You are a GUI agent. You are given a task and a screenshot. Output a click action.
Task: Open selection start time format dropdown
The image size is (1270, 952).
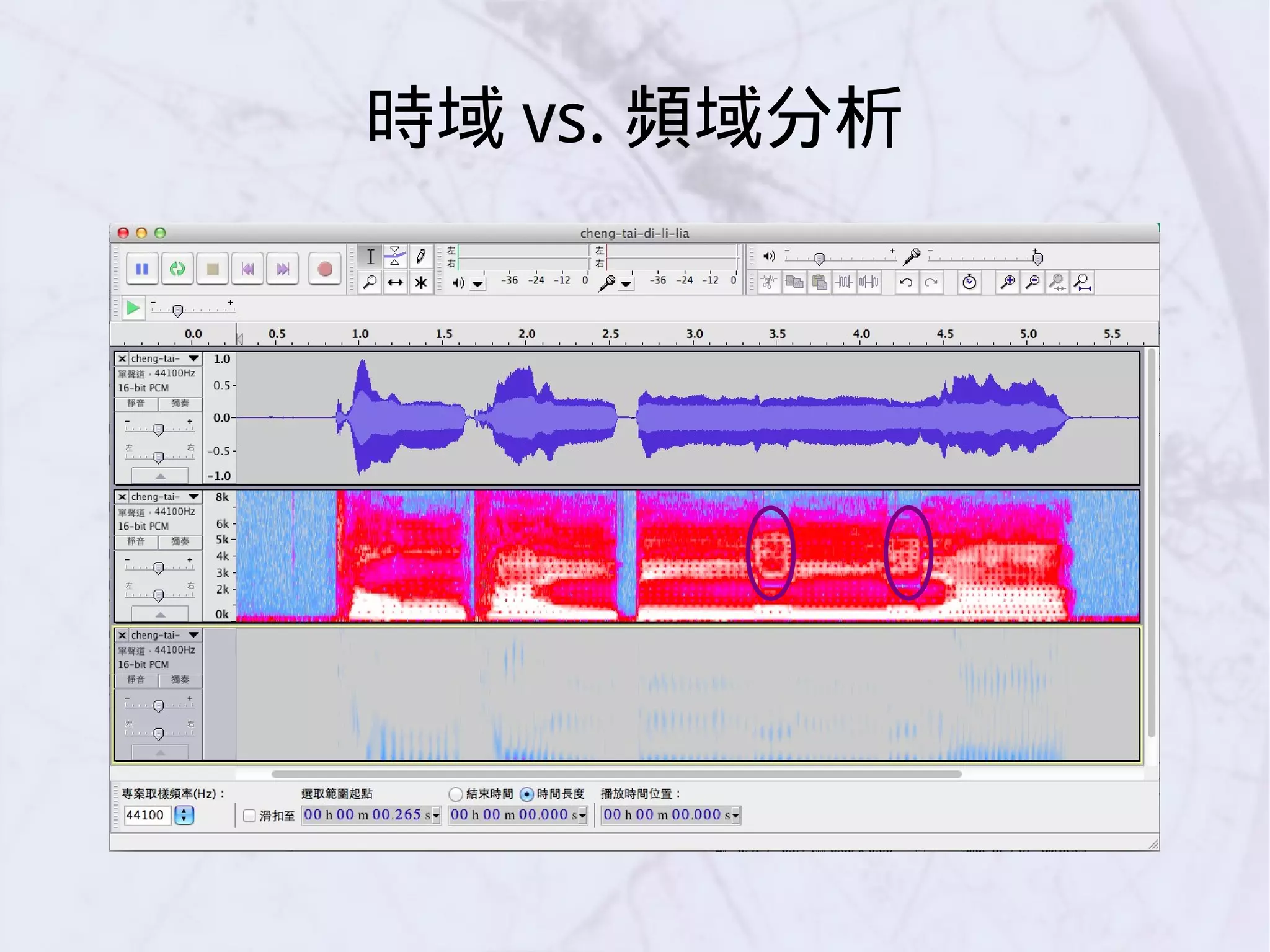click(436, 816)
